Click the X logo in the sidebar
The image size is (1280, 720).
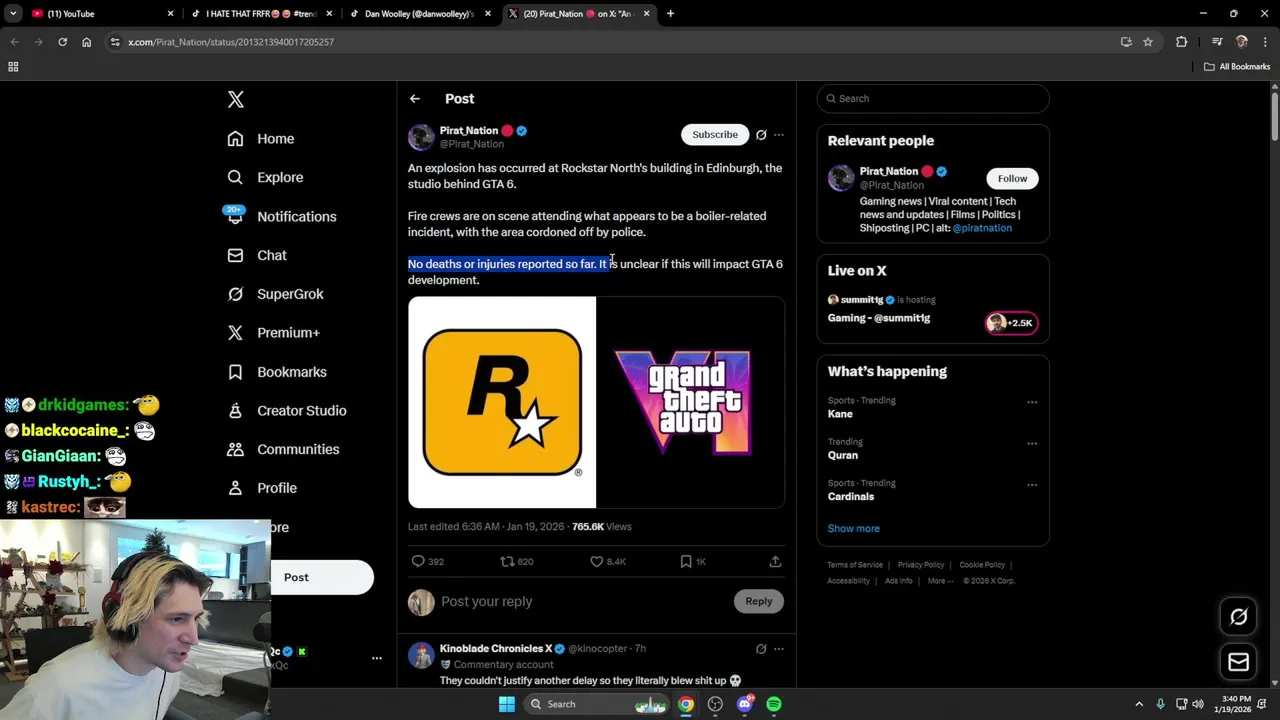click(235, 99)
